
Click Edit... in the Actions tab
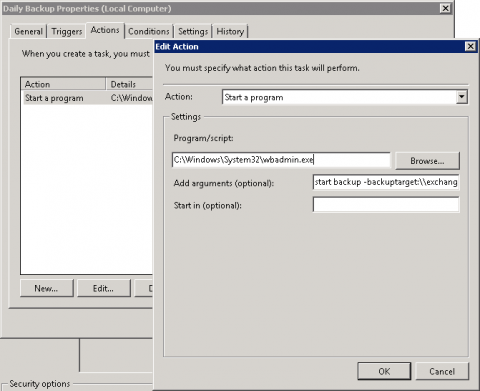coord(103,288)
